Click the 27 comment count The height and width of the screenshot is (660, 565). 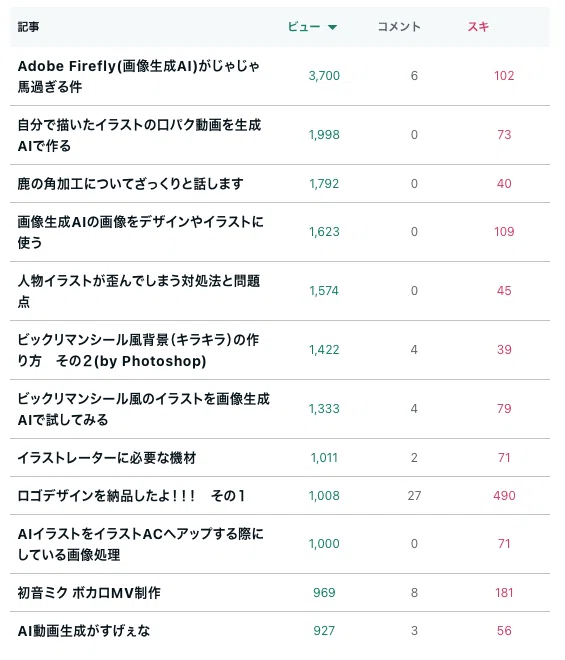[414, 495]
